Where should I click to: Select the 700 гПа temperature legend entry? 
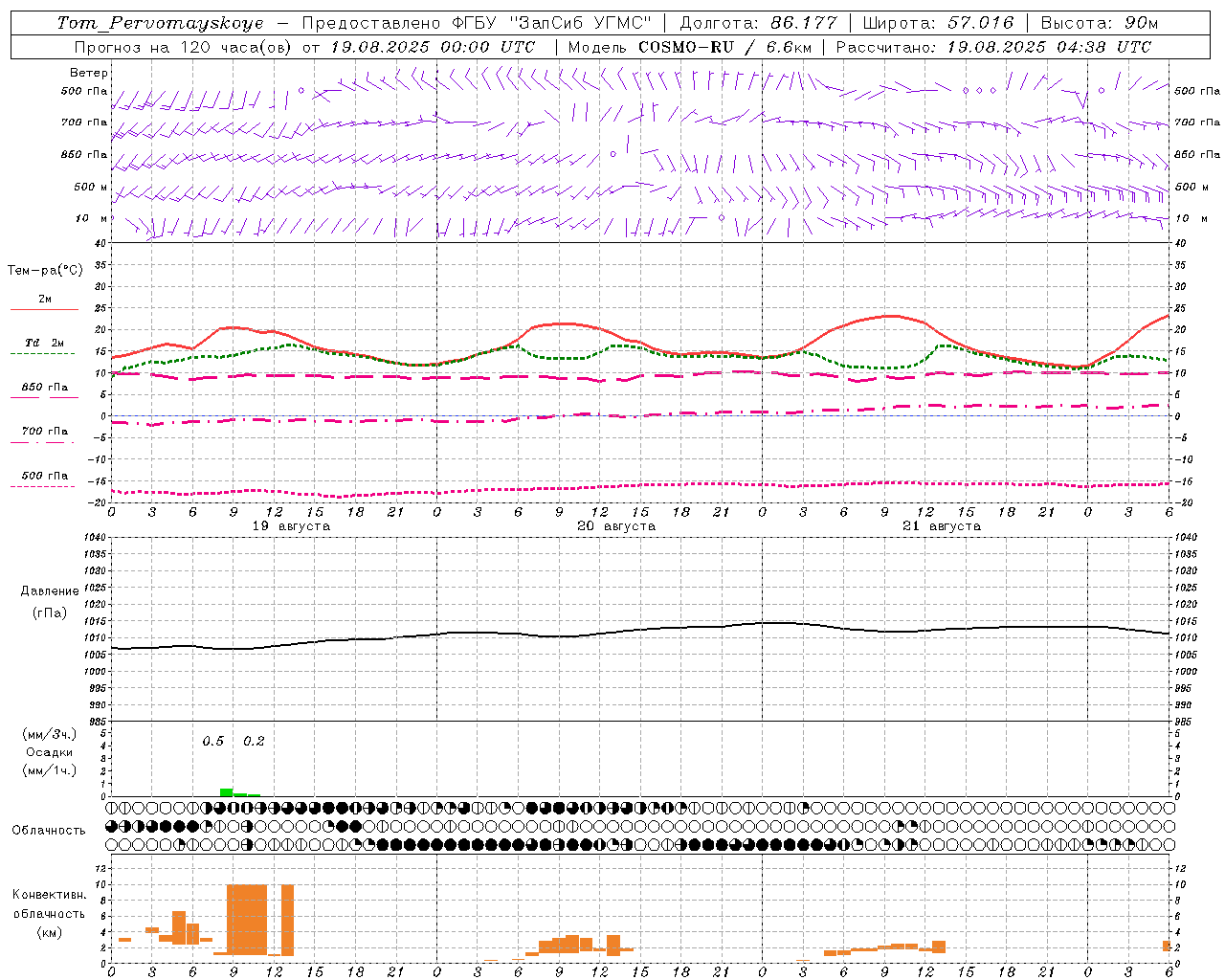click(44, 435)
